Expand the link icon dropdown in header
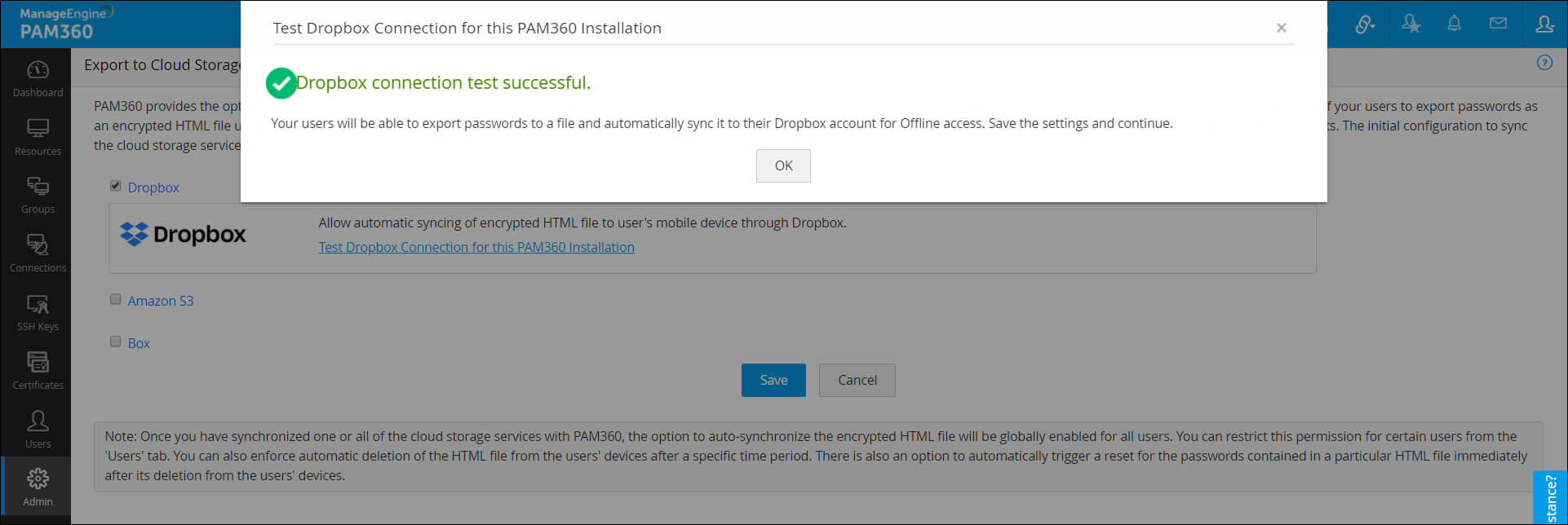 click(x=1365, y=24)
